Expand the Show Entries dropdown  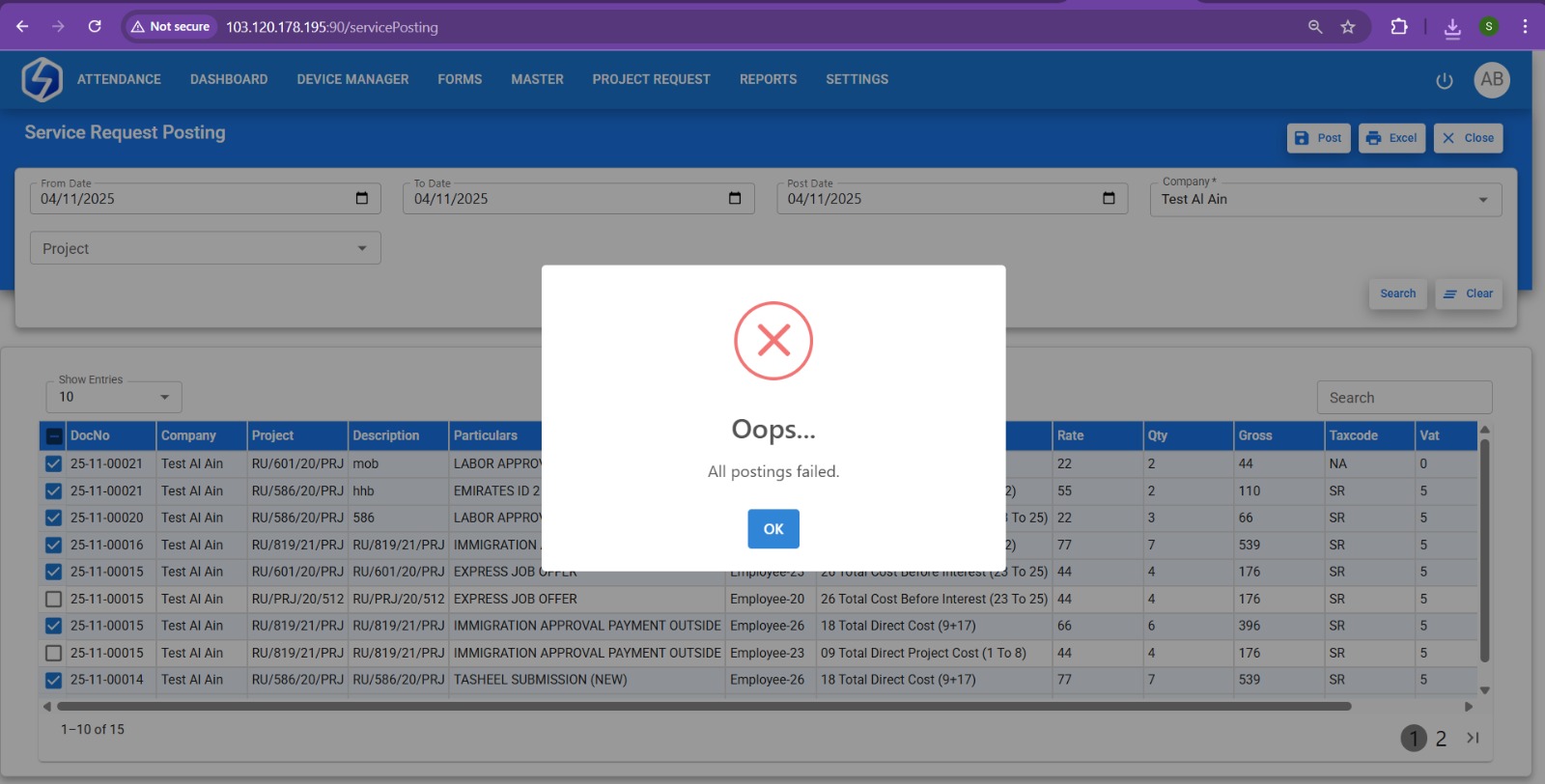point(164,397)
